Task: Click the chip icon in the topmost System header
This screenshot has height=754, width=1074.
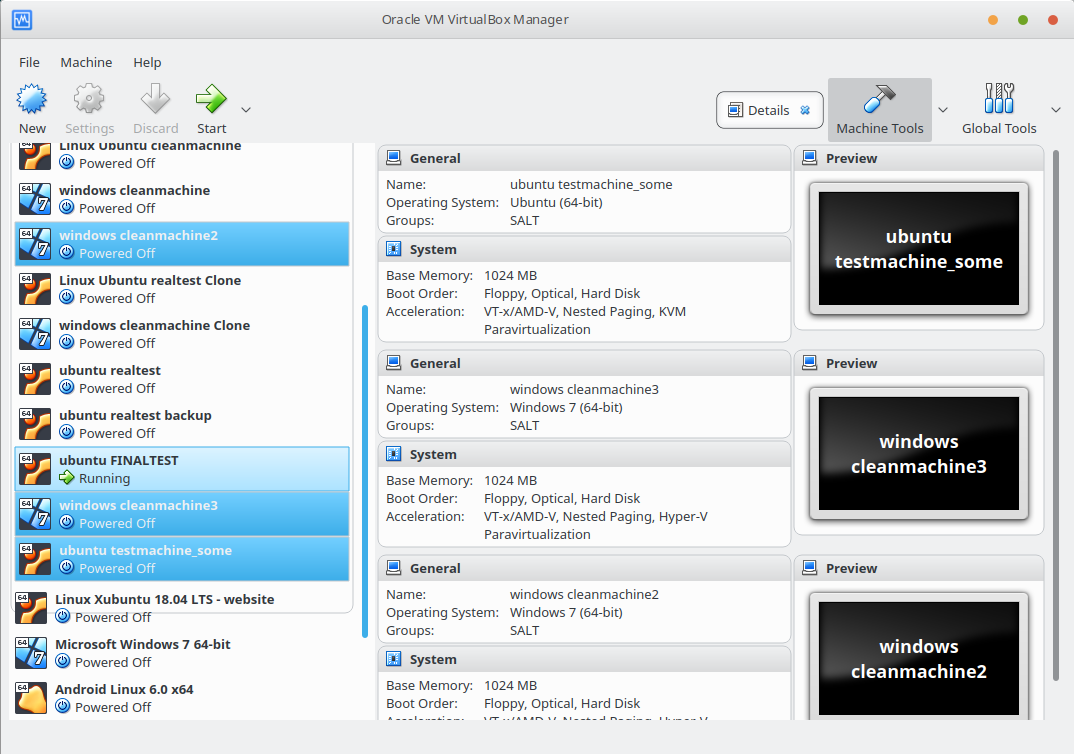Action: 394,249
